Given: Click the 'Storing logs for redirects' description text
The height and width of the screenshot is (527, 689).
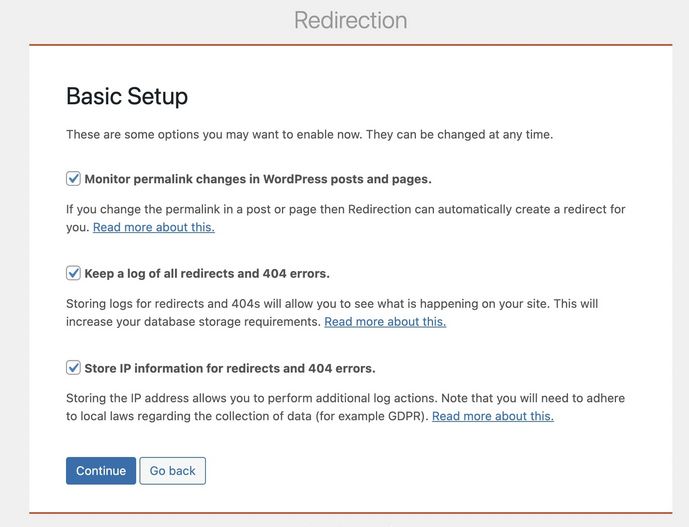Looking at the screenshot, I should coord(332,313).
